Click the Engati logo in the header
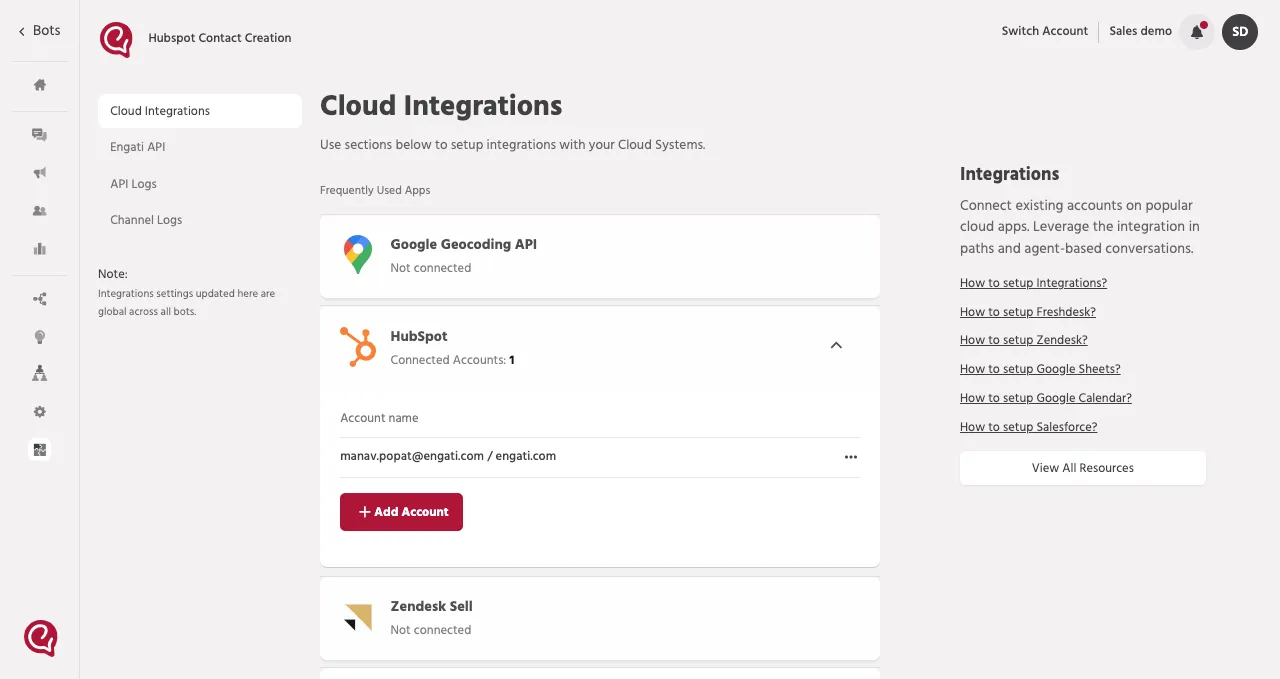 pyautogui.click(x=116, y=40)
